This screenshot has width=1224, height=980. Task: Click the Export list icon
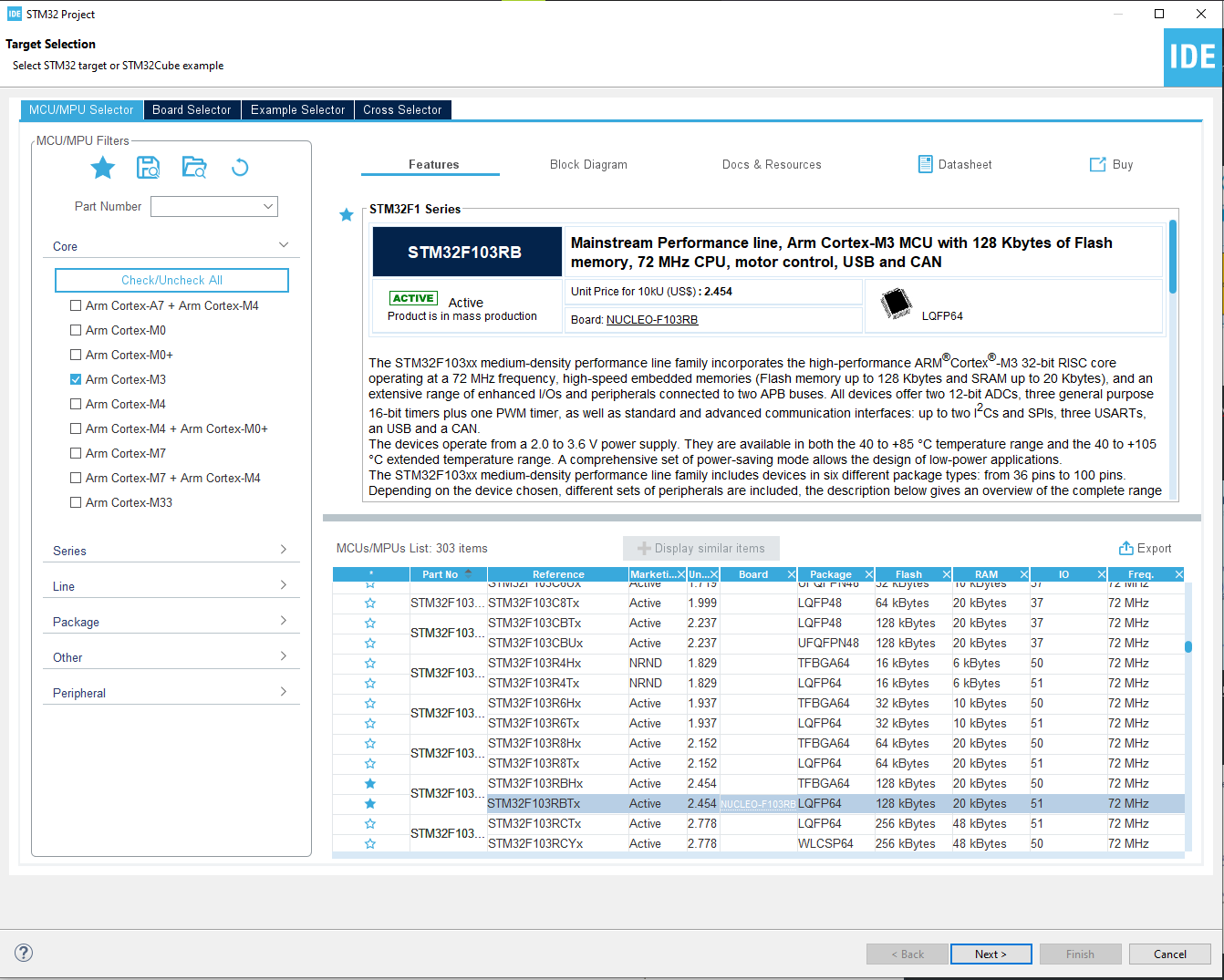click(1126, 548)
